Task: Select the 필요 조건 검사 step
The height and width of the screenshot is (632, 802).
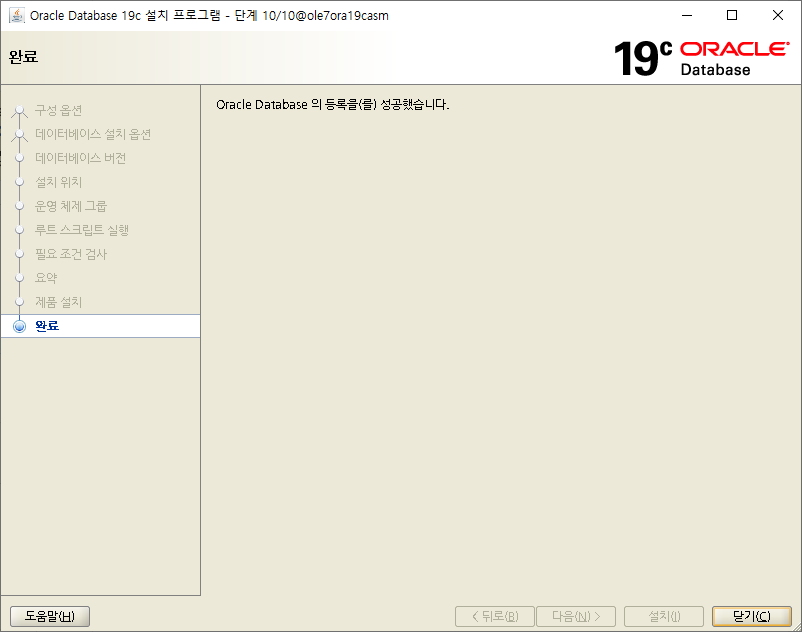Action: click(71, 254)
